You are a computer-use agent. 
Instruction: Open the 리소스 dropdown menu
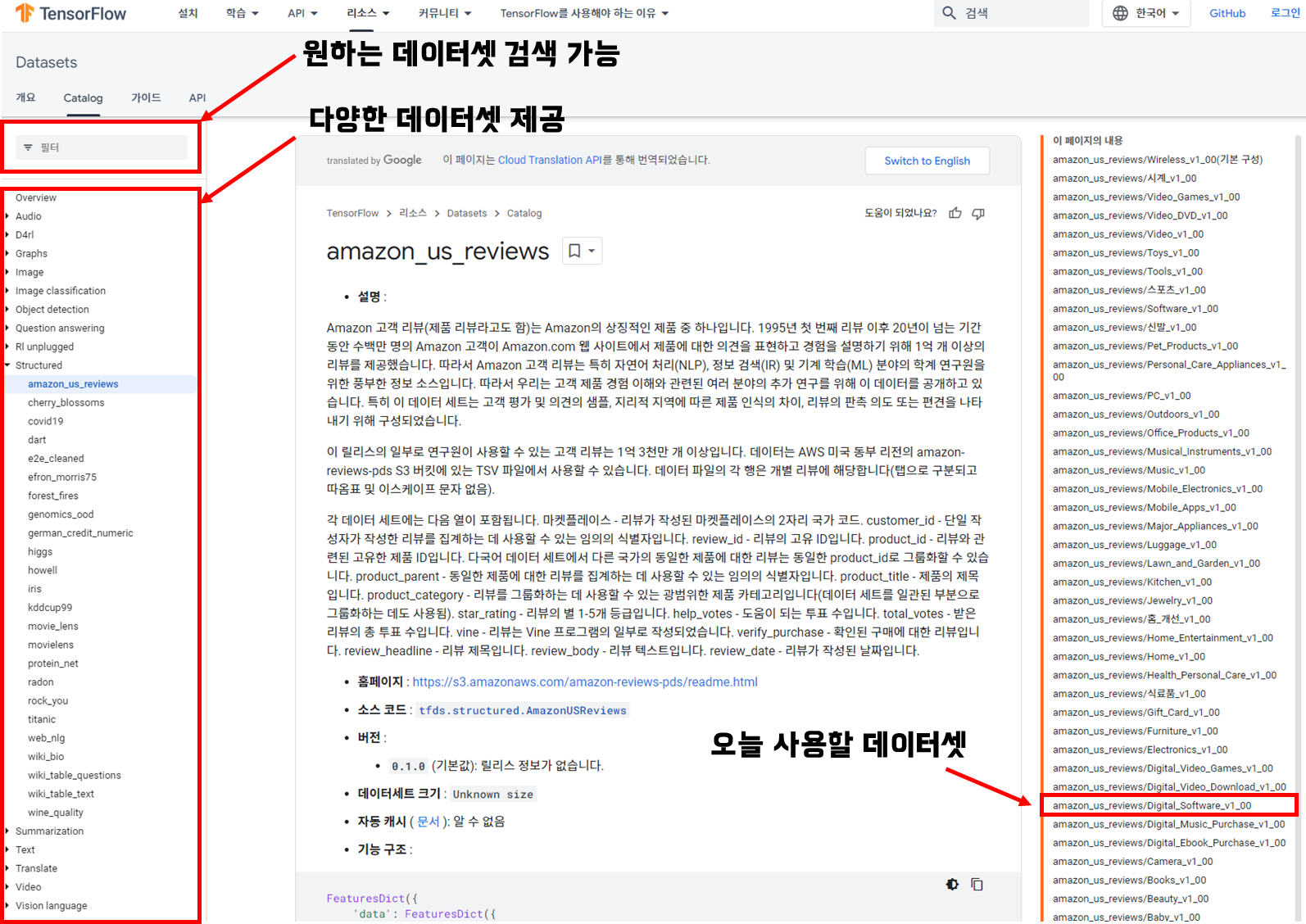pyautogui.click(x=368, y=13)
